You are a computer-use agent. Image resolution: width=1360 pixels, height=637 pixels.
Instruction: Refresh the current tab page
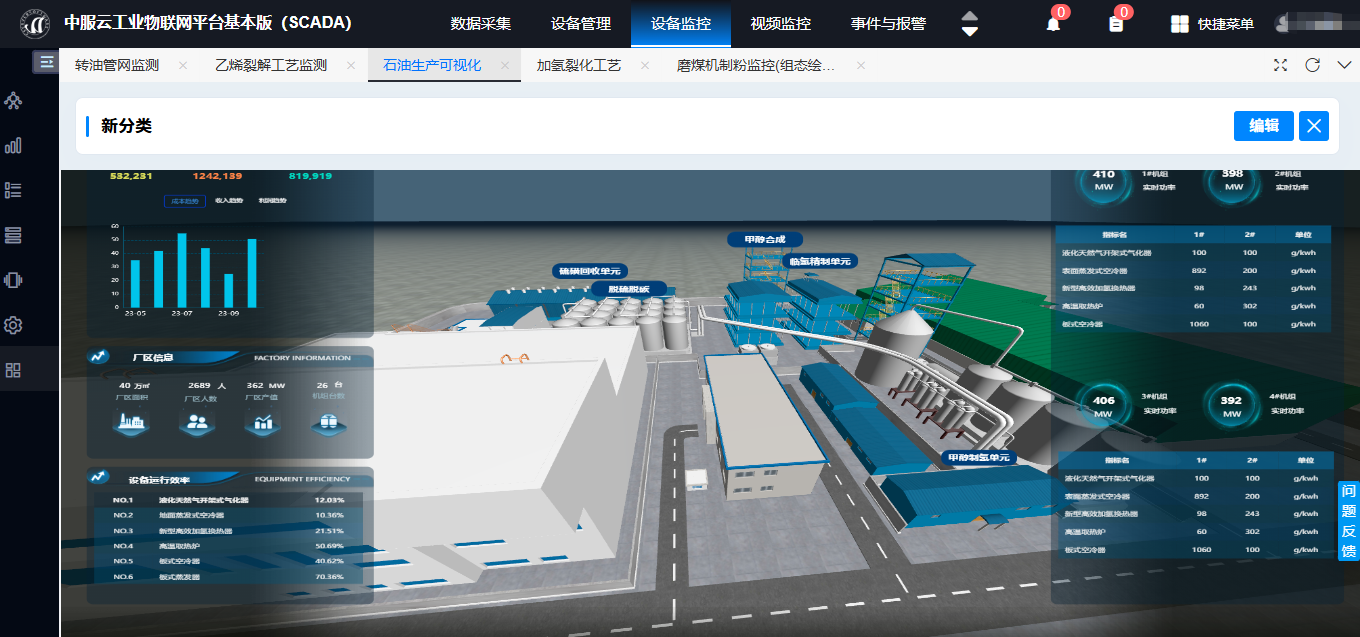(x=1312, y=65)
